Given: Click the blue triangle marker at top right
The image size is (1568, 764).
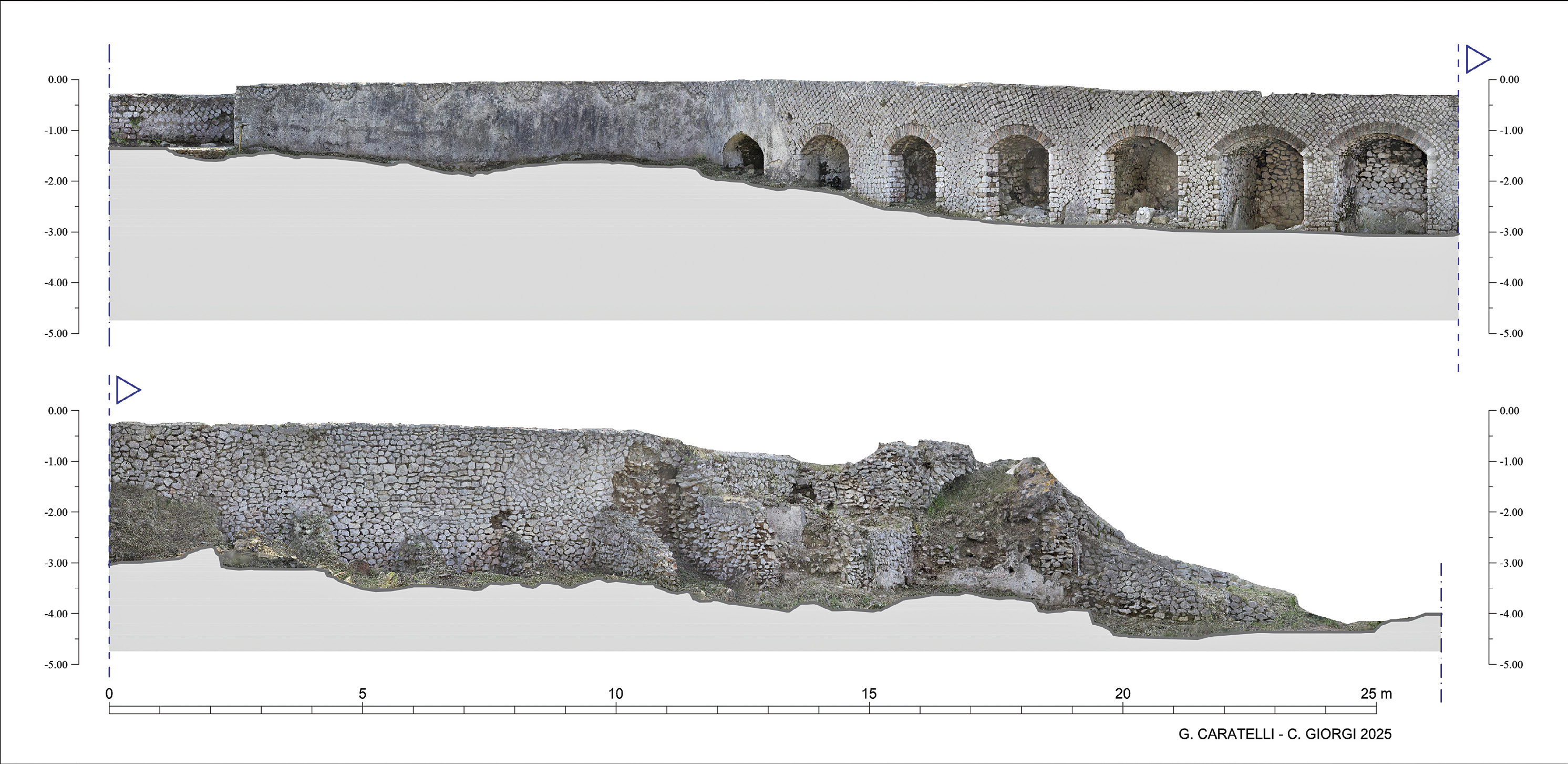Looking at the screenshot, I should tap(1476, 59).
